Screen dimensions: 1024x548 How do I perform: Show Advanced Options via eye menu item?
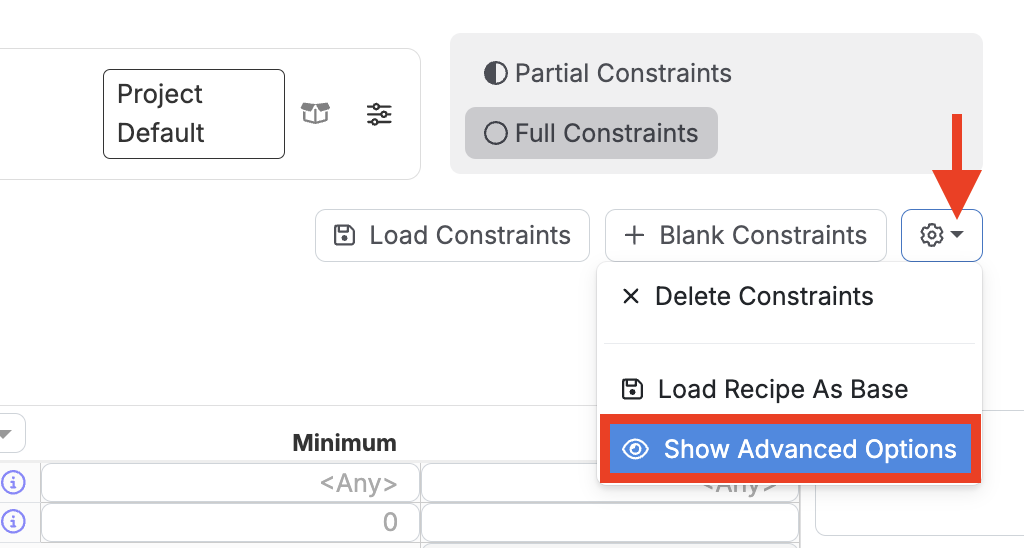[x=790, y=449]
